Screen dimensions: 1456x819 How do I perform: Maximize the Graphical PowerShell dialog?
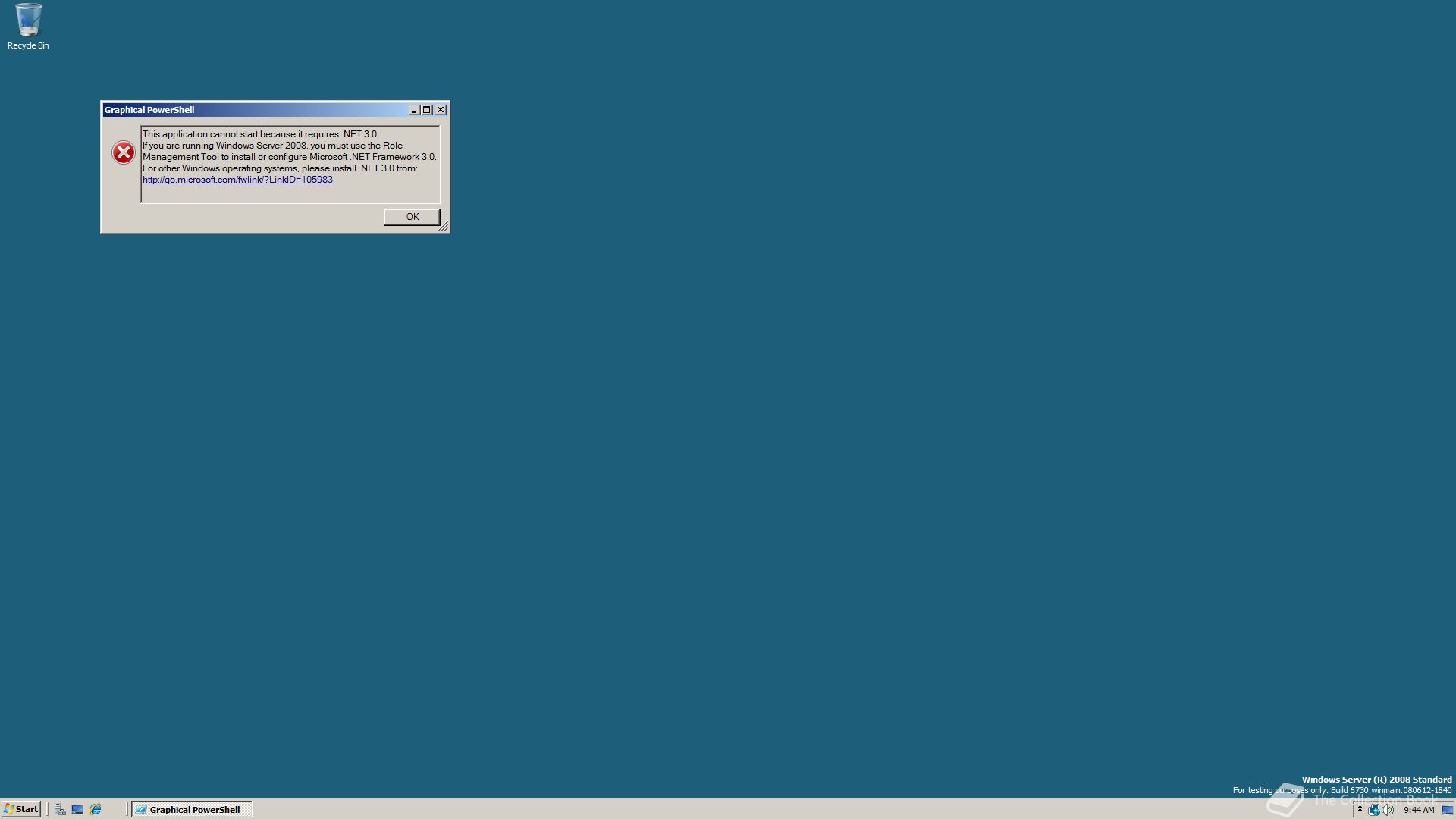pyautogui.click(x=427, y=110)
